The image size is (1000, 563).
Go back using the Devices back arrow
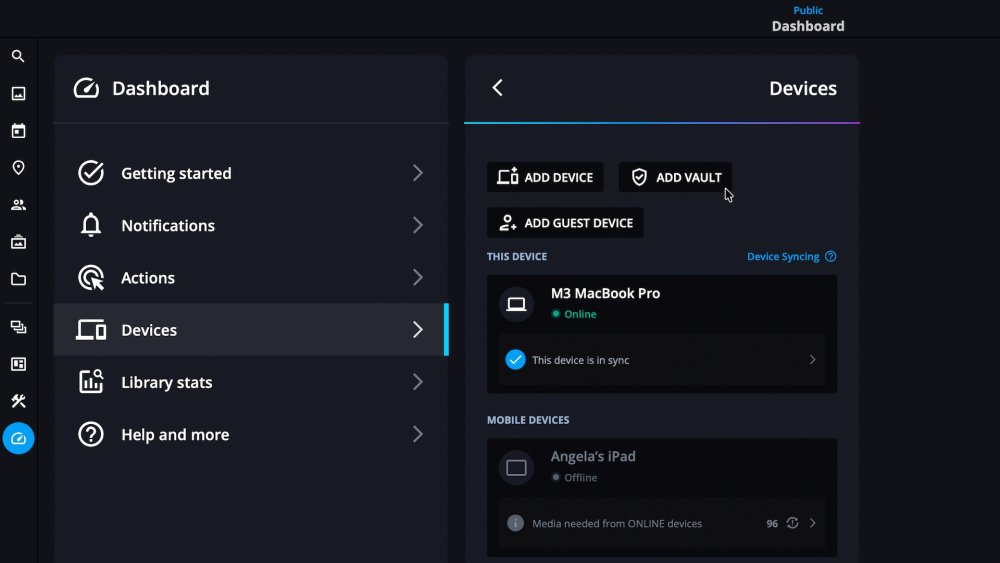[x=498, y=88]
